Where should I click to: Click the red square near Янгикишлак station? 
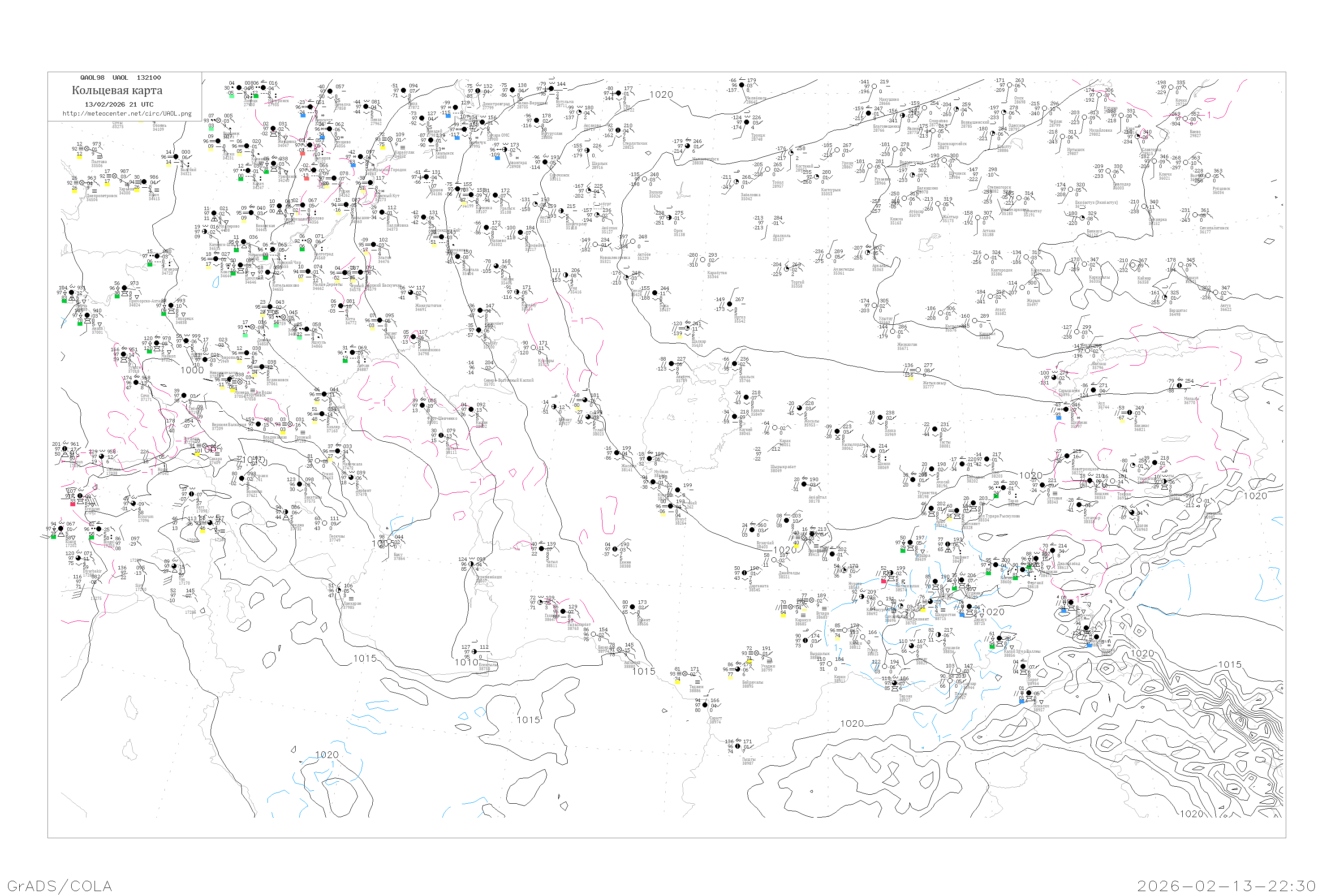(x=883, y=581)
